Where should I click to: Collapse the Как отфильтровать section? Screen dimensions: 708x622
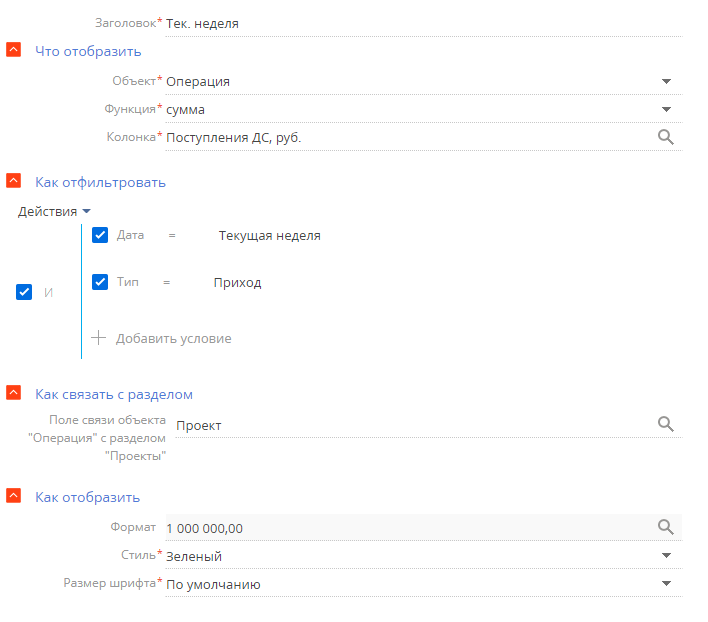pyautogui.click(x=14, y=181)
